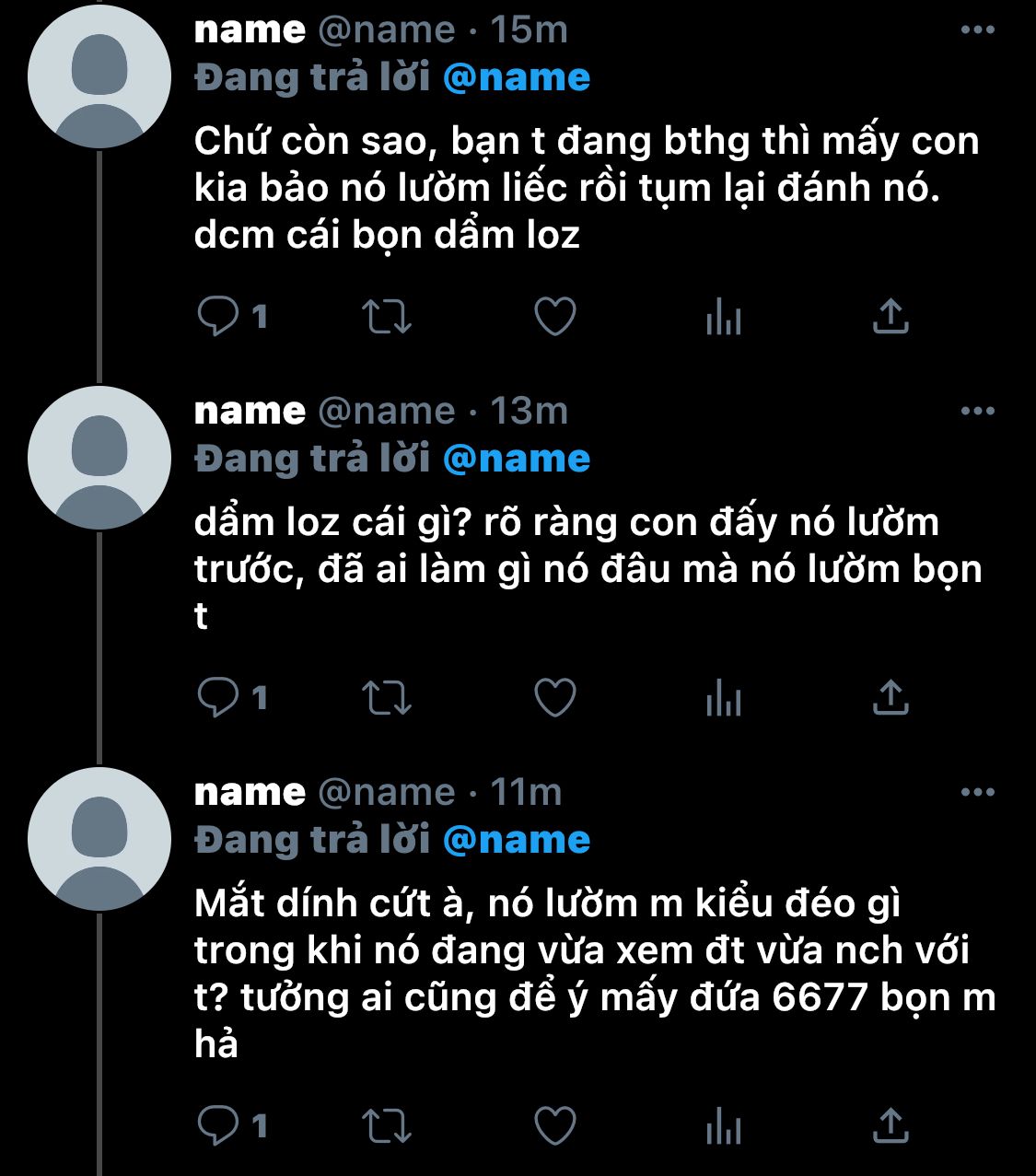Screen dimensions: 1036x1176
Task: View analytics of the 11m tweet
Action: 724,1125
